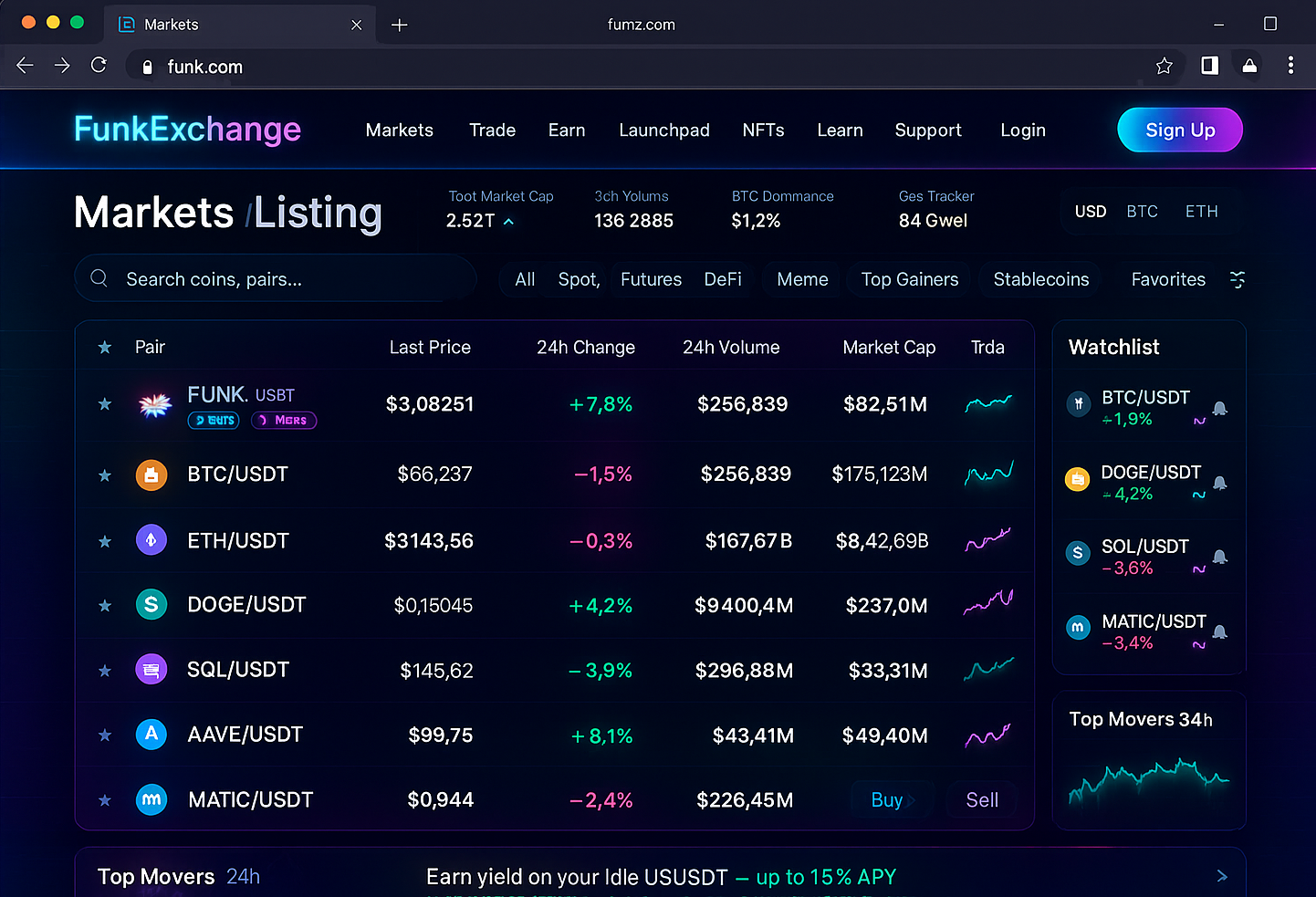This screenshot has height=897, width=1316.
Task: Switch currency display to BTC
Action: (1142, 212)
